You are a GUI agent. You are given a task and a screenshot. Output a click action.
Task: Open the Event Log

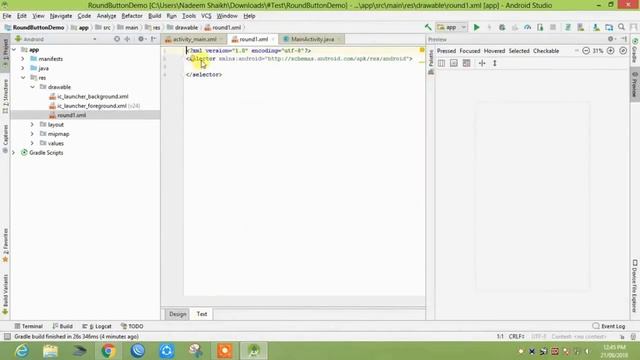click(x=609, y=326)
